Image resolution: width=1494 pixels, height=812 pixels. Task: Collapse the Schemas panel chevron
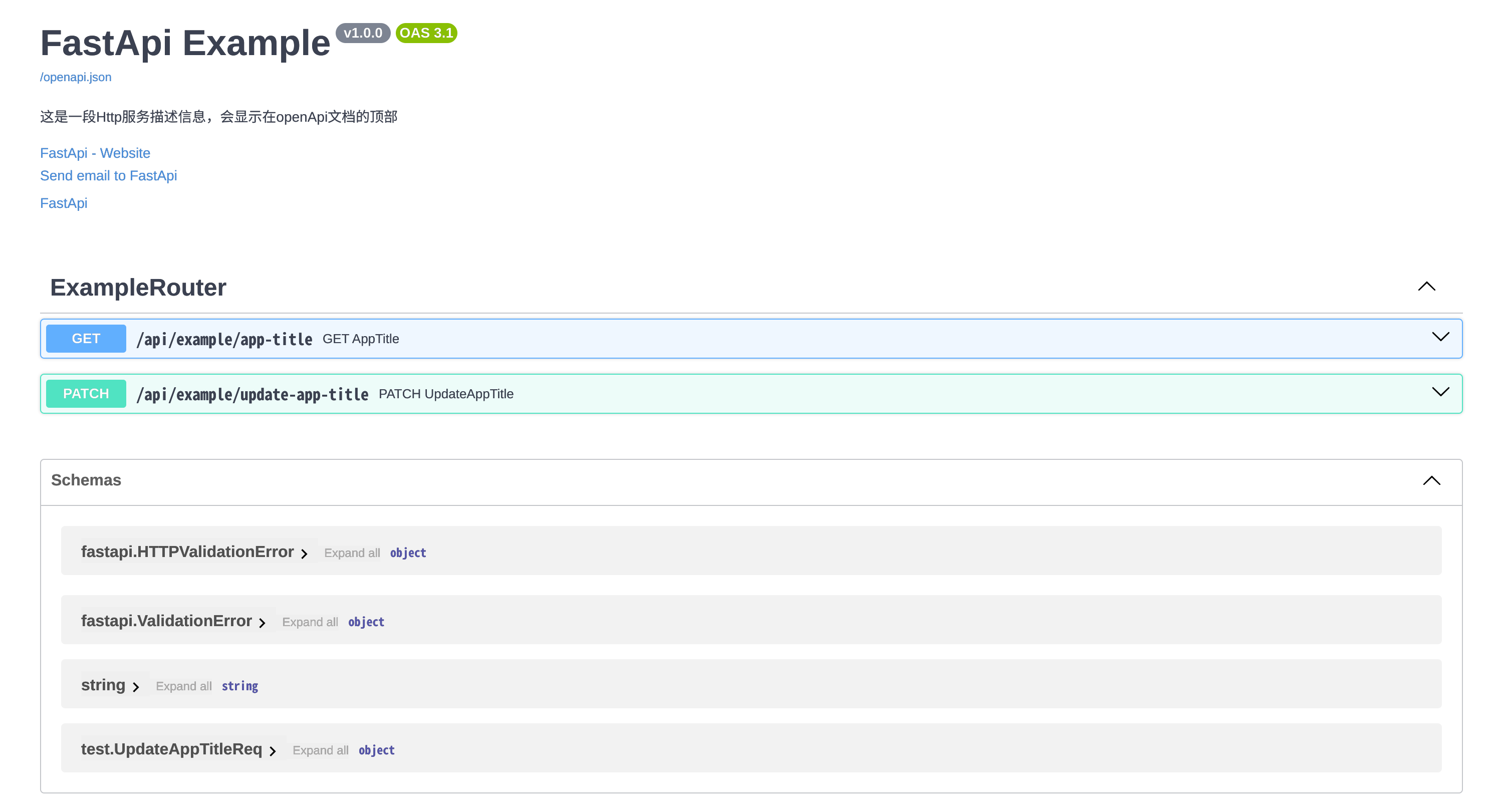(1432, 481)
